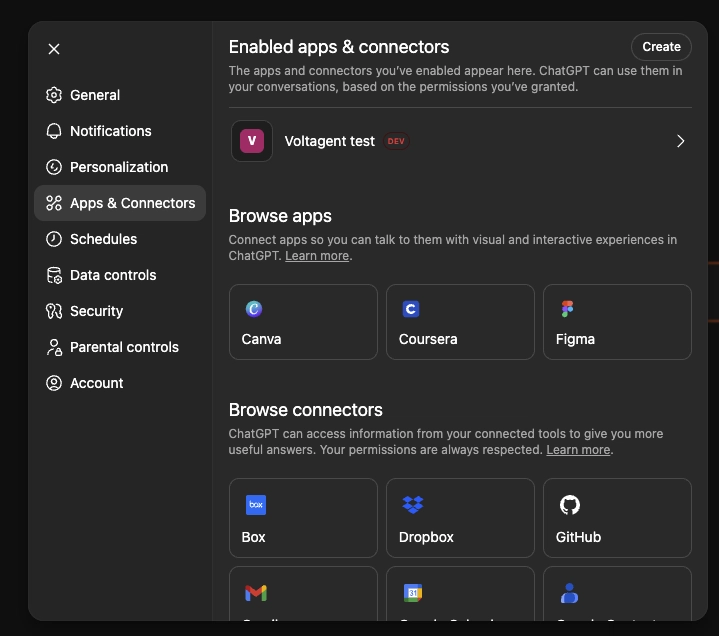The image size is (719, 636).
Task: Click the Canva app icon
Action: [254, 309]
